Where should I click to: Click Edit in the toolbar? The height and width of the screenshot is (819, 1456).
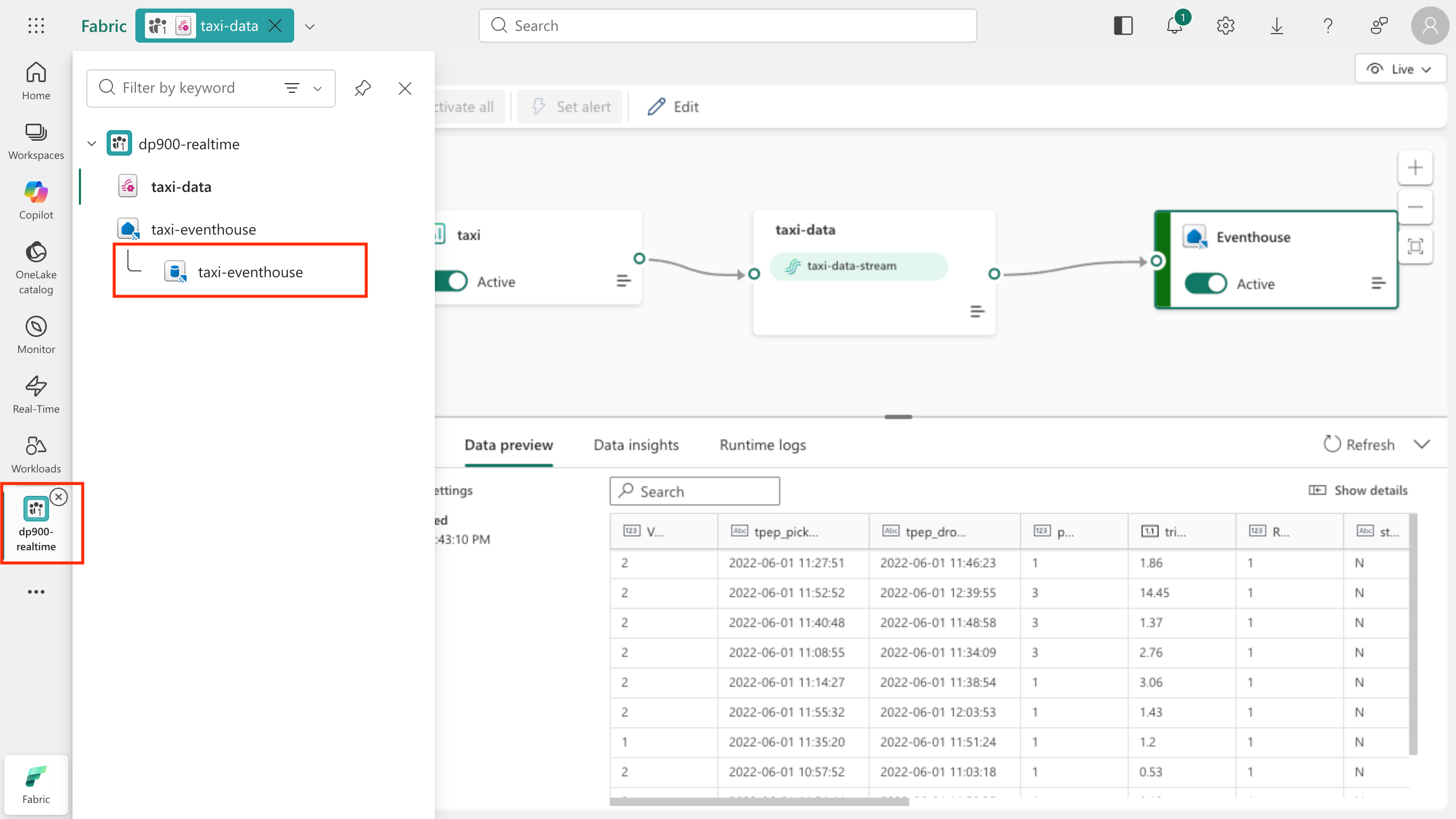(x=673, y=106)
